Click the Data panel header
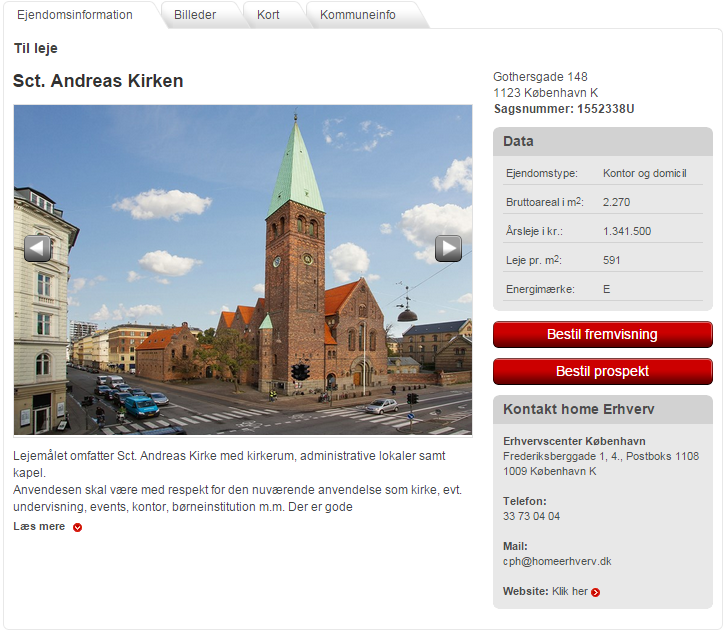Screen dimensions: 726x630 [602, 142]
